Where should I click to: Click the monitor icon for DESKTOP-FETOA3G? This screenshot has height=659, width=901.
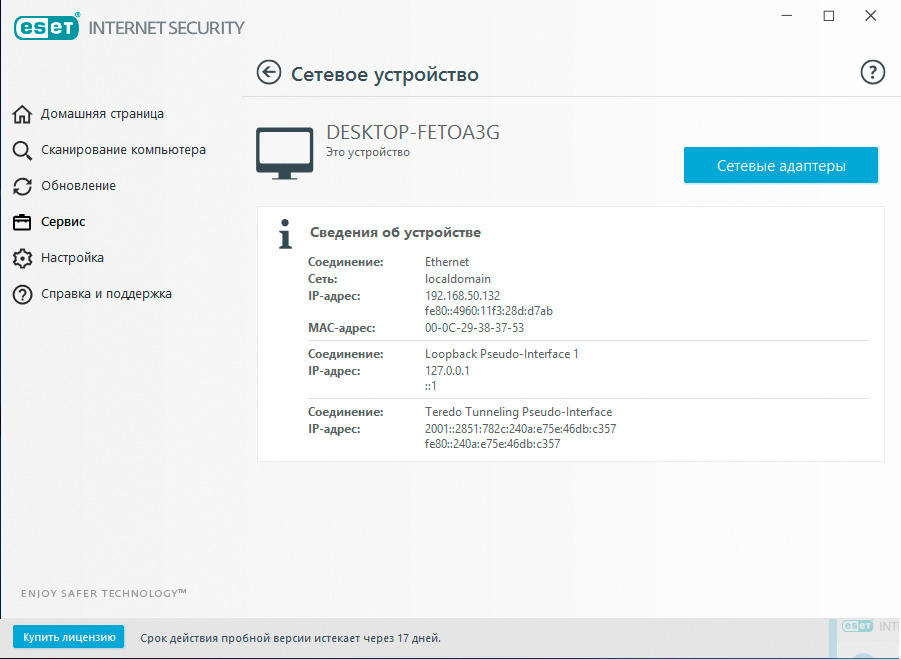[x=284, y=153]
